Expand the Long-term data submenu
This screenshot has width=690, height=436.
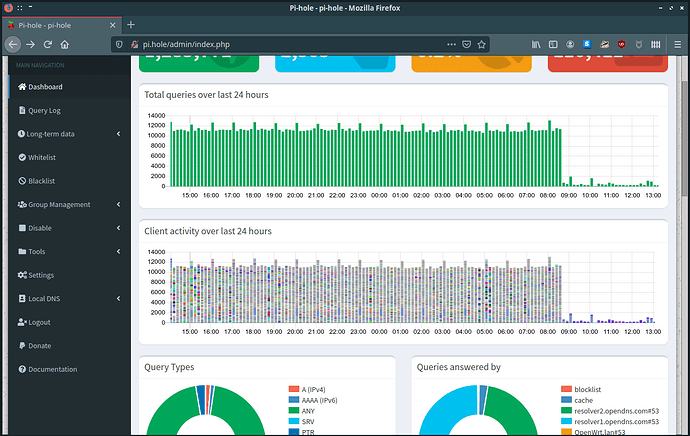(x=59, y=134)
